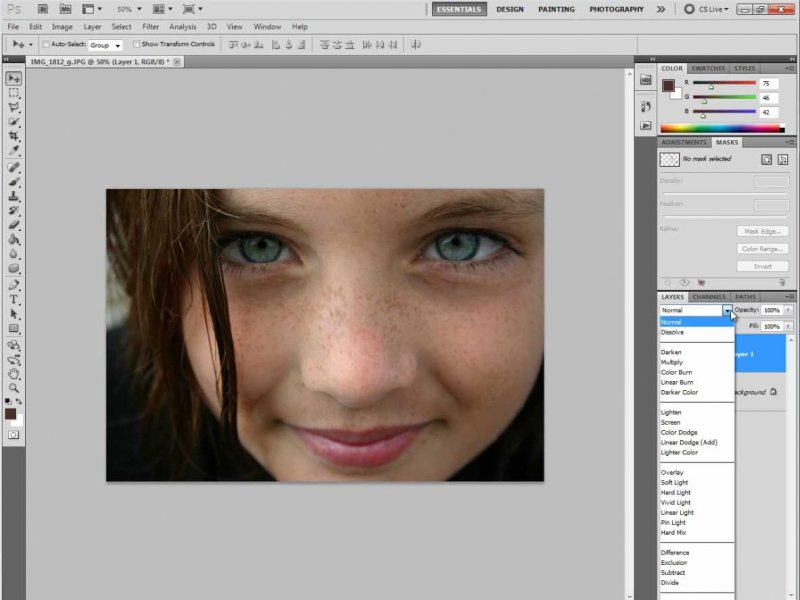Open the Auto-Select Group dropdown
The width and height of the screenshot is (800, 600).
105,45
